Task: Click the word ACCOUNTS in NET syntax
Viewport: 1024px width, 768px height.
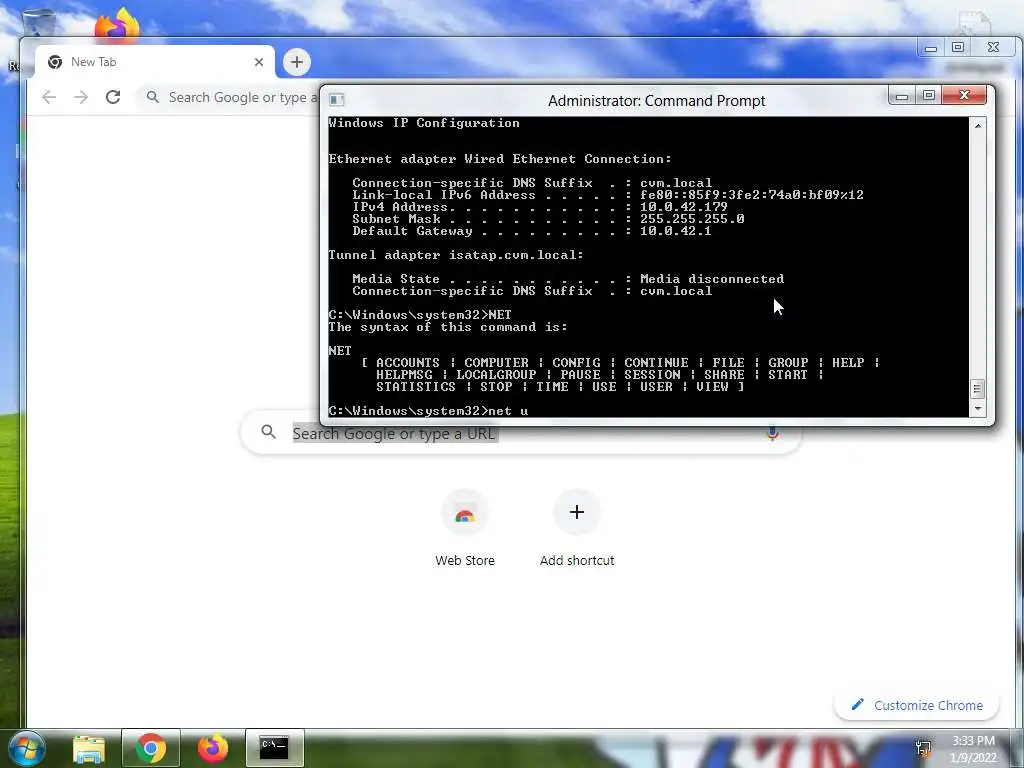Action: click(x=408, y=362)
